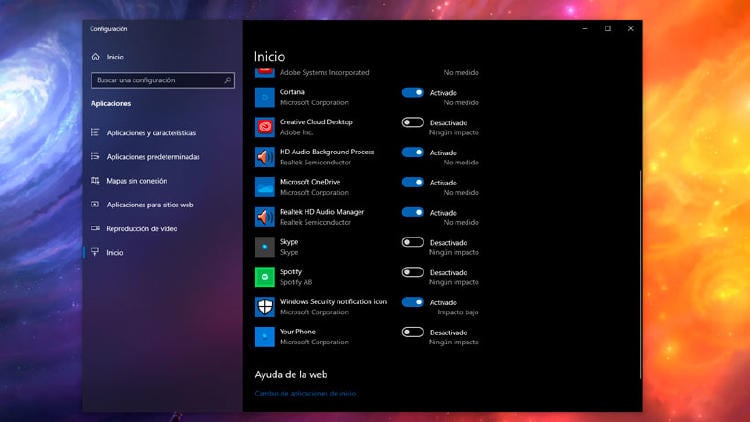Enable Skype at startup
The width and height of the screenshot is (750, 422).
[412, 242]
